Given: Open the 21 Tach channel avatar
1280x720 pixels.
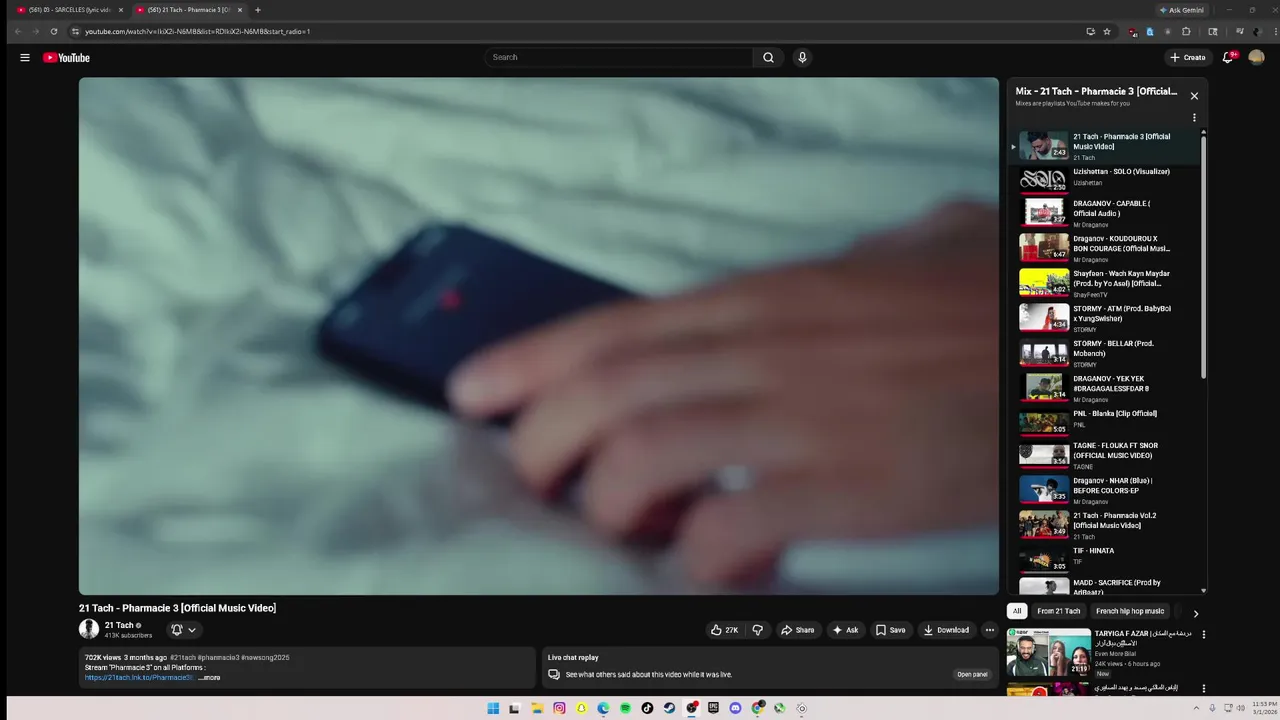Looking at the screenshot, I should coord(89,629).
